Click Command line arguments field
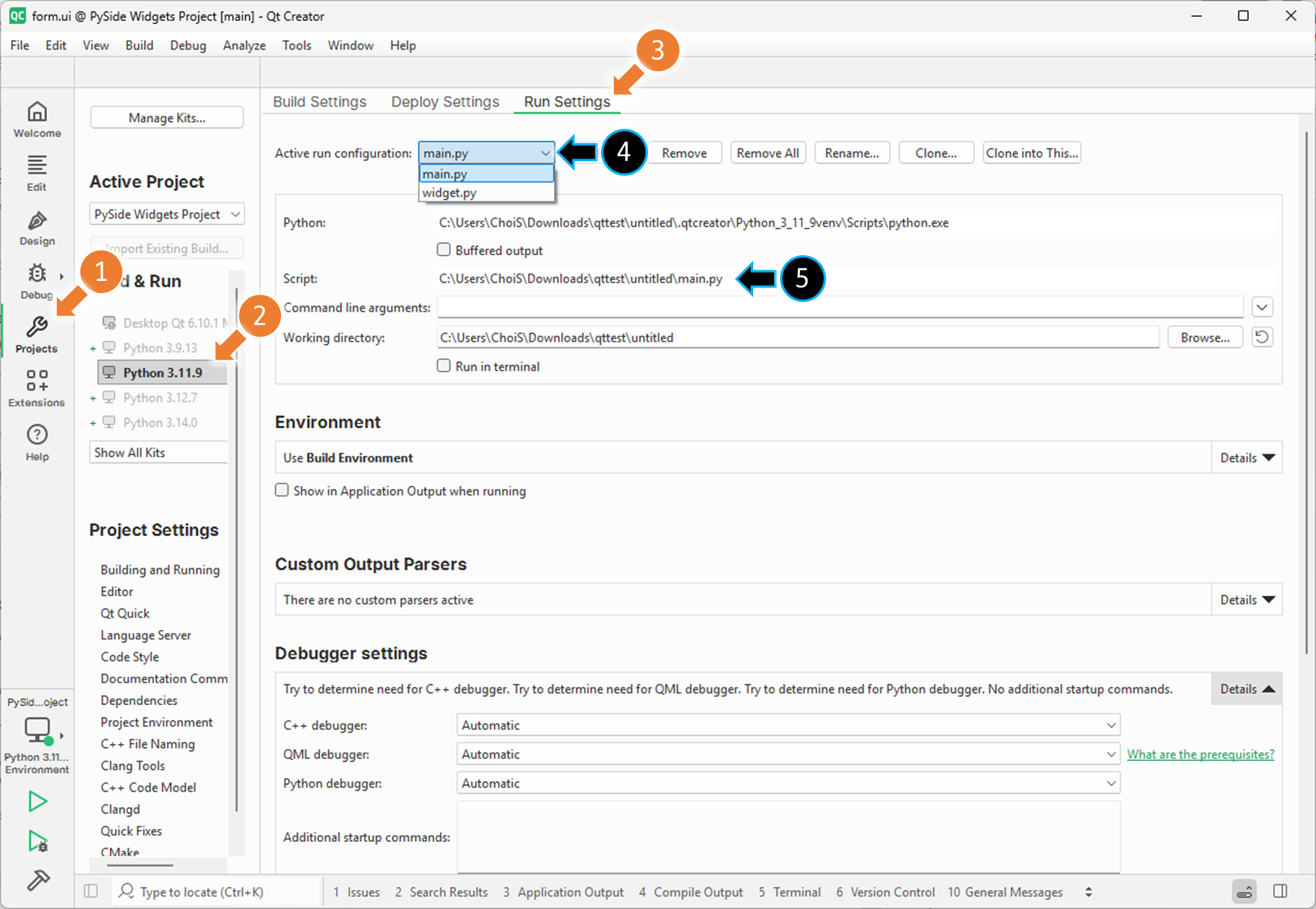1316x909 pixels. tap(841, 308)
